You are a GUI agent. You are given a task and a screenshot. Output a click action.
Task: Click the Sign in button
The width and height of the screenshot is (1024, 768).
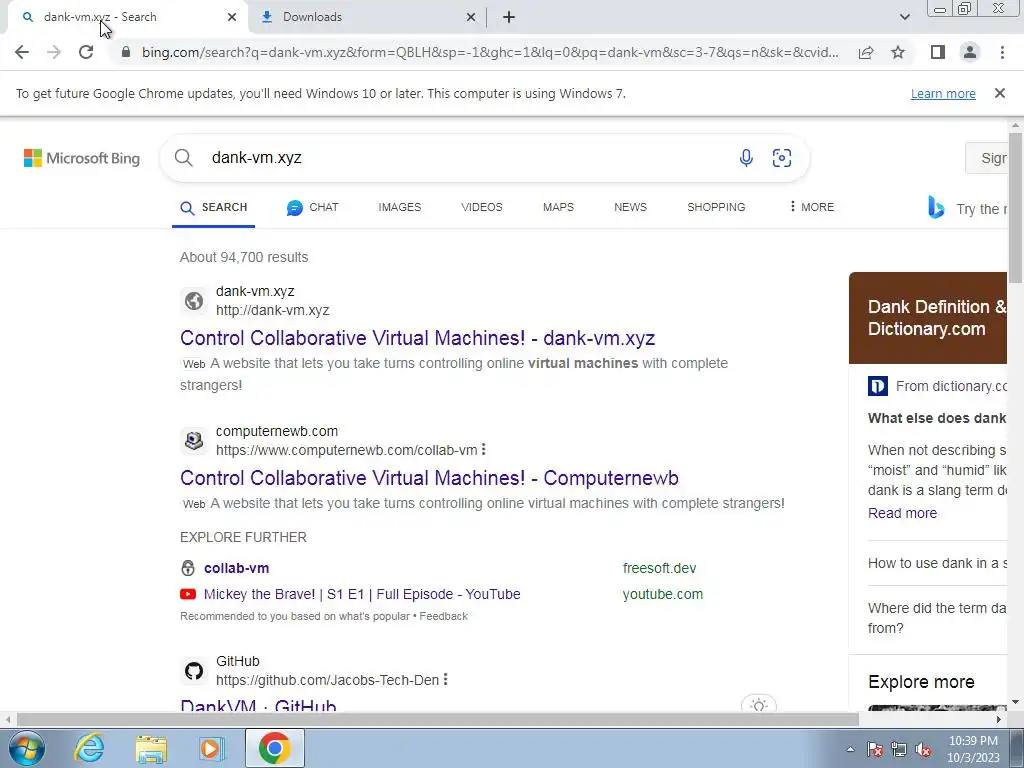tap(987, 158)
